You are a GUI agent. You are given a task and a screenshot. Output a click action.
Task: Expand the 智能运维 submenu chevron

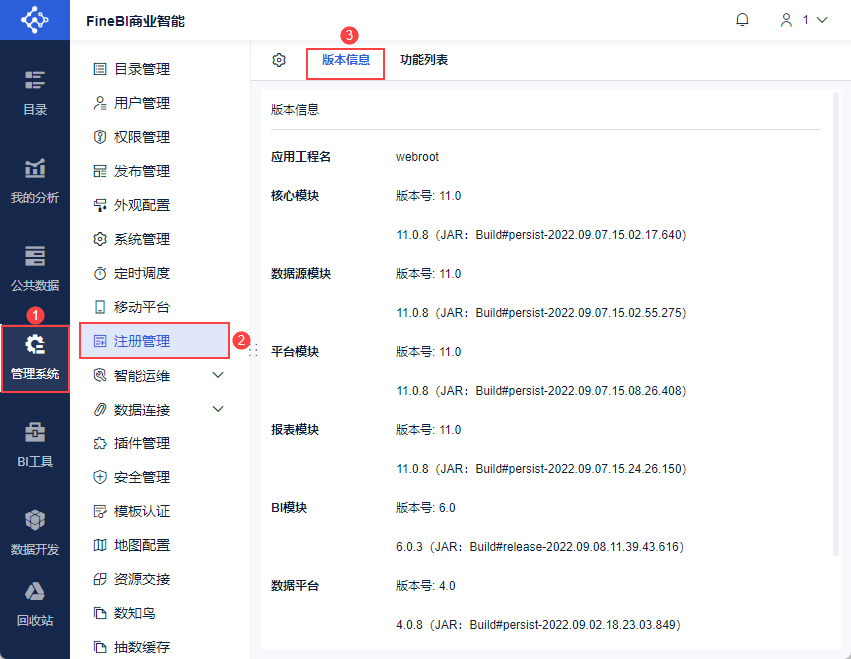tap(218, 375)
